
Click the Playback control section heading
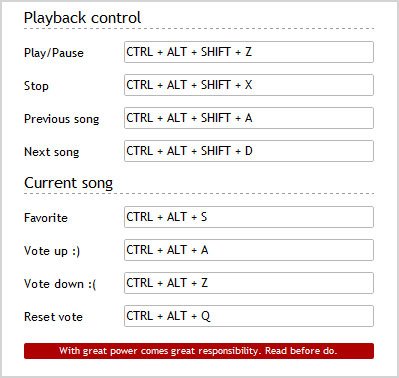pos(82,18)
